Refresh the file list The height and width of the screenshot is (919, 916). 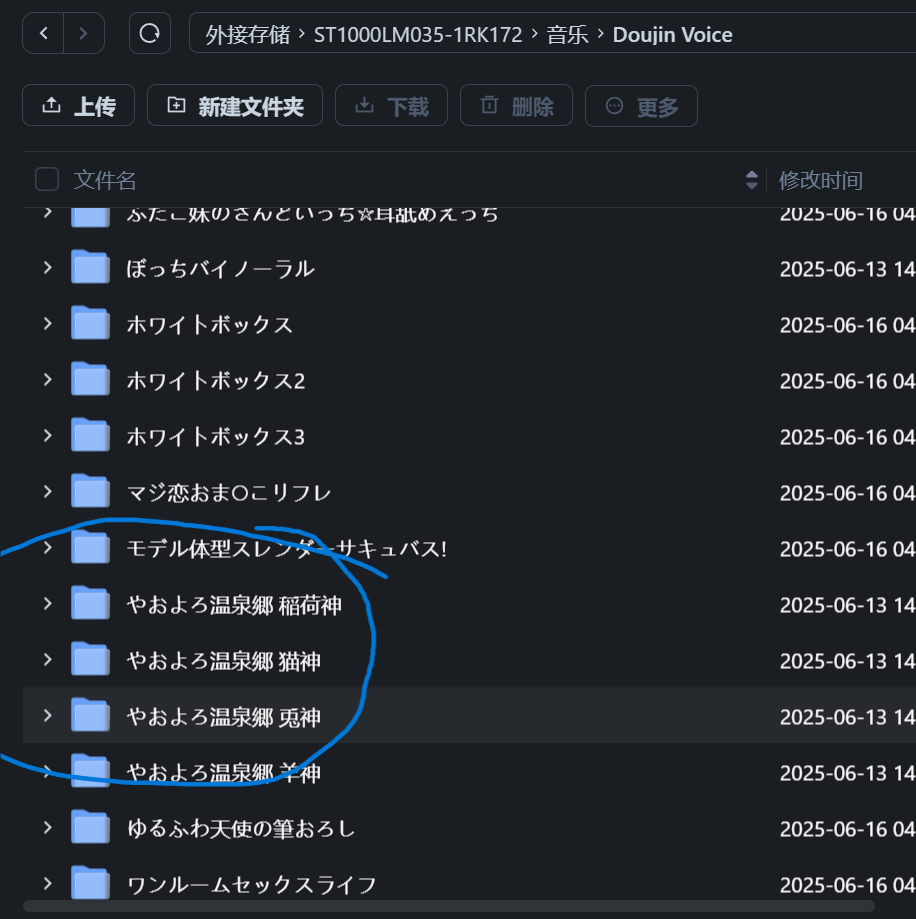149,33
